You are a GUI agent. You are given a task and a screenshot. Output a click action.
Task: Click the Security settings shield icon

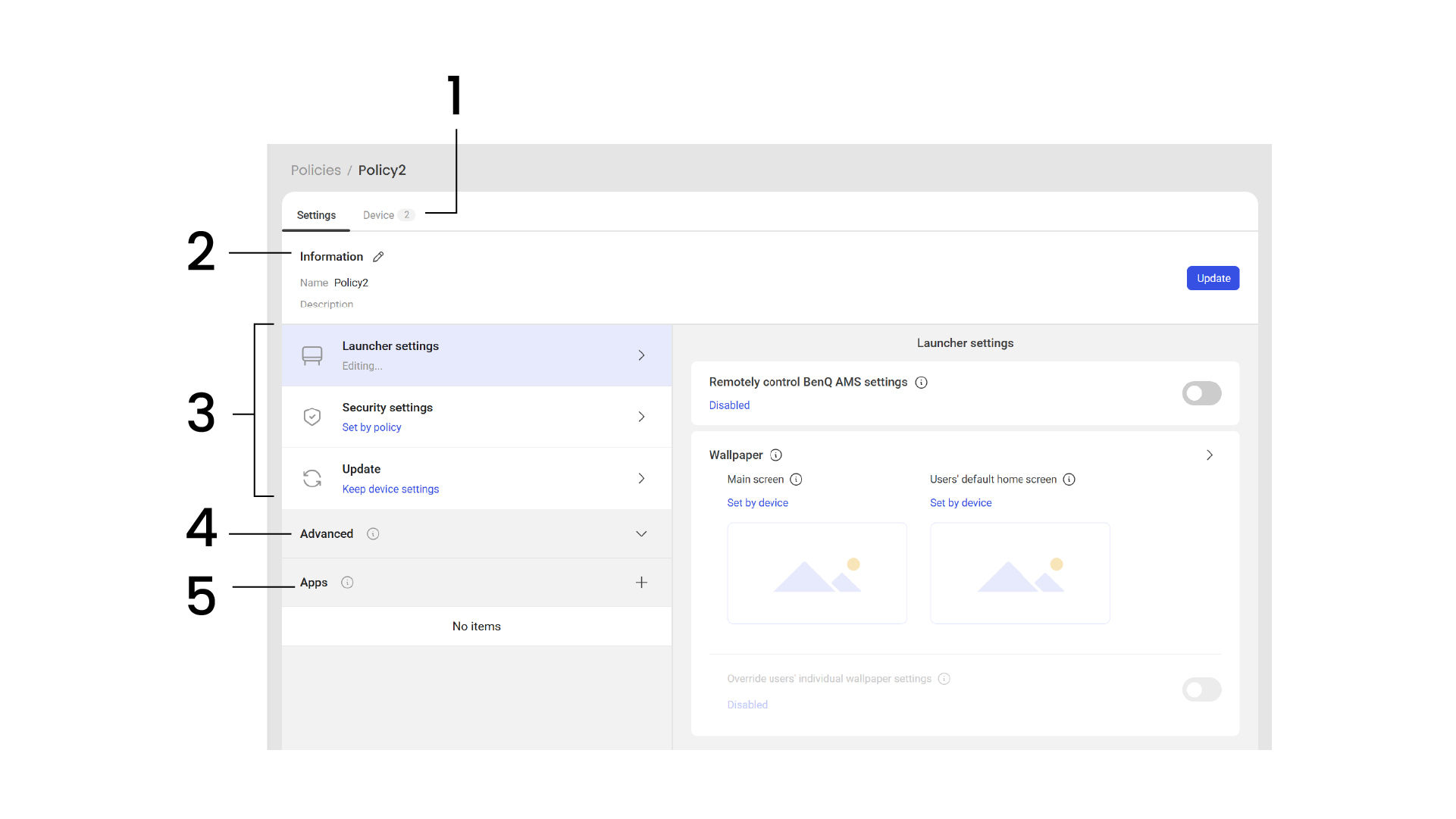pos(312,417)
